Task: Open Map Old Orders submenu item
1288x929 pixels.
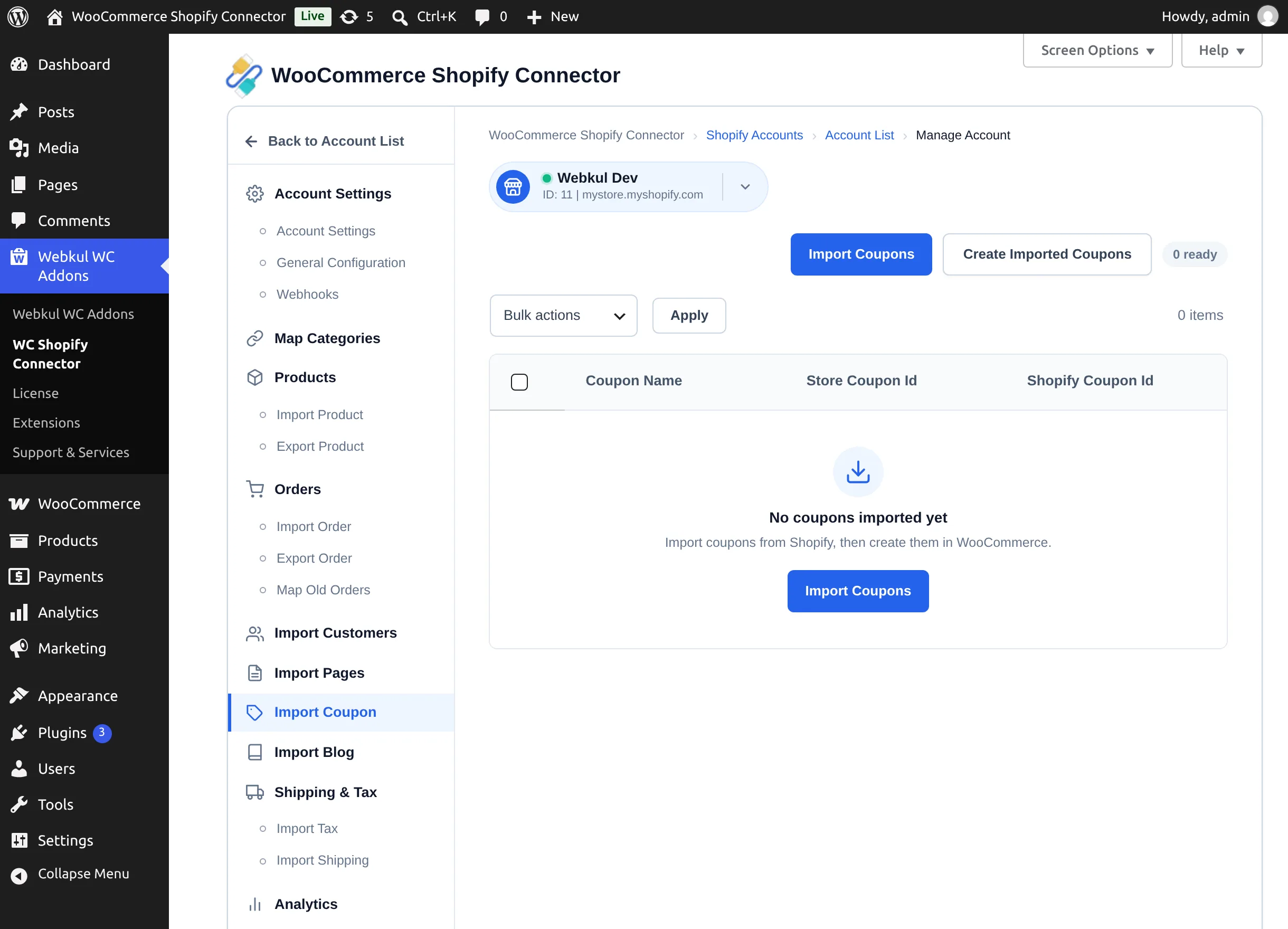Action: (x=323, y=590)
